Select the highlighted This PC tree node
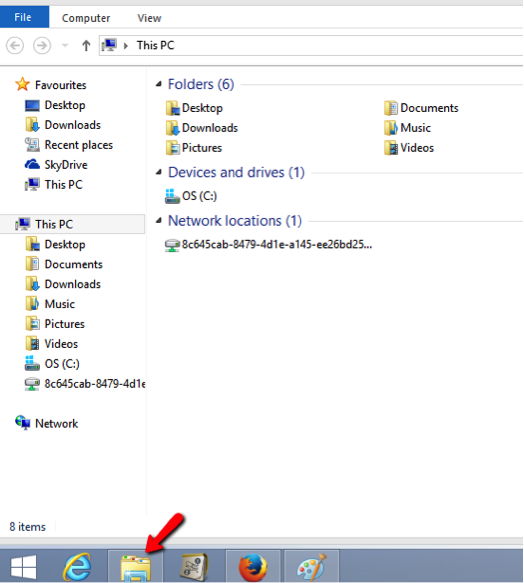The image size is (524, 583). click(73, 224)
